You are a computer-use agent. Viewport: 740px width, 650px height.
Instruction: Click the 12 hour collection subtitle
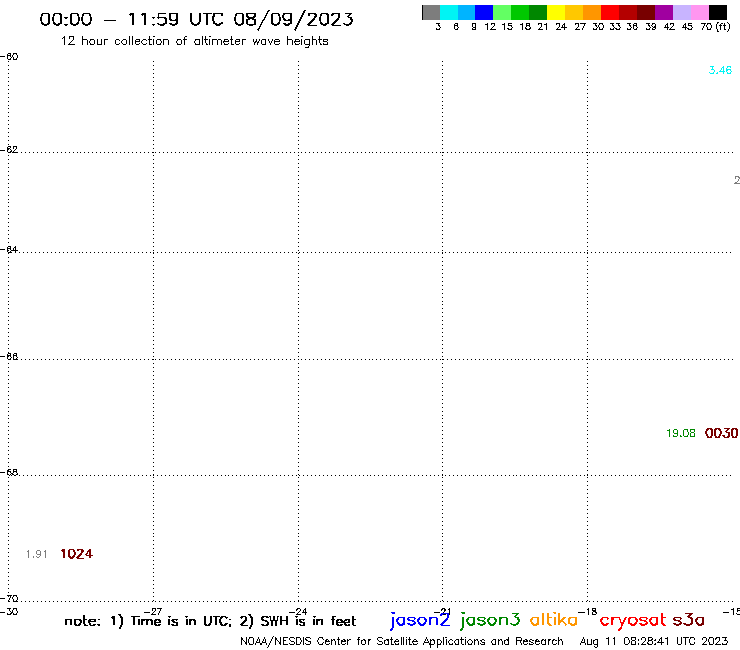[x=194, y=42]
